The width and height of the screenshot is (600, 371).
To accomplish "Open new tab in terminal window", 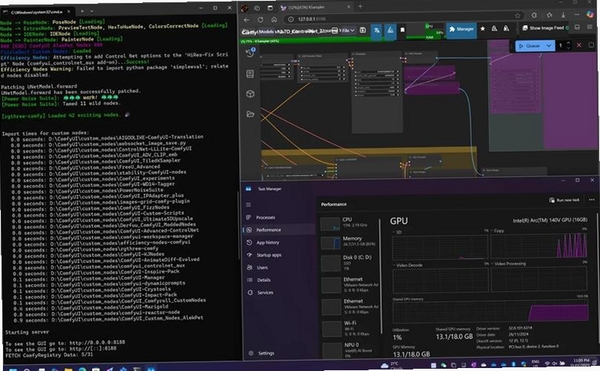I will point(82,11).
